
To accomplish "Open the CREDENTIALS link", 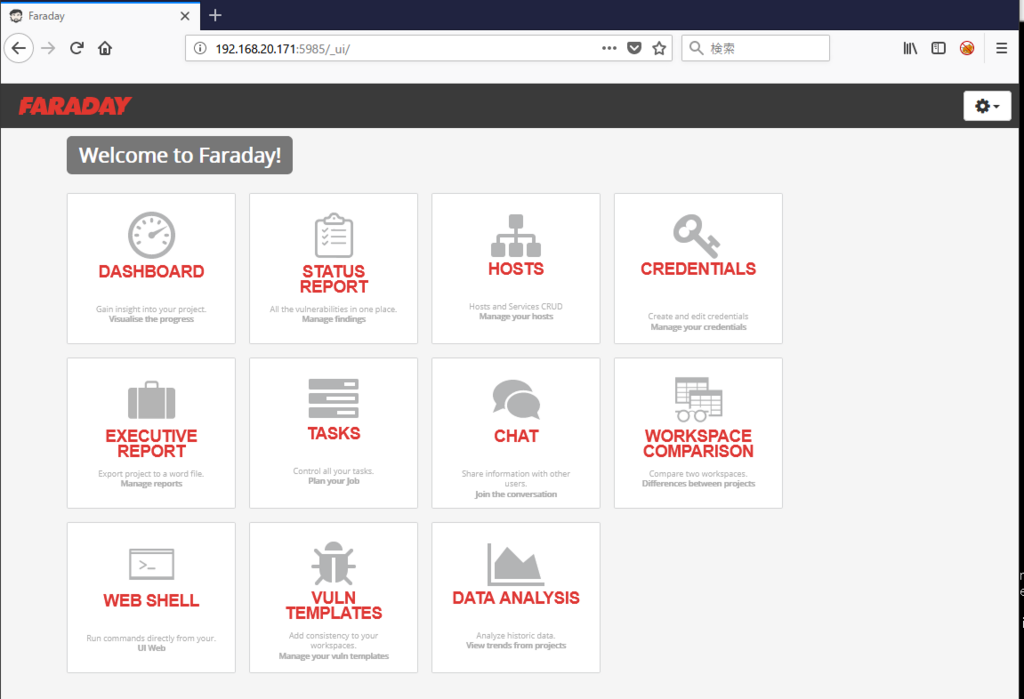I will pyautogui.click(x=698, y=269).
